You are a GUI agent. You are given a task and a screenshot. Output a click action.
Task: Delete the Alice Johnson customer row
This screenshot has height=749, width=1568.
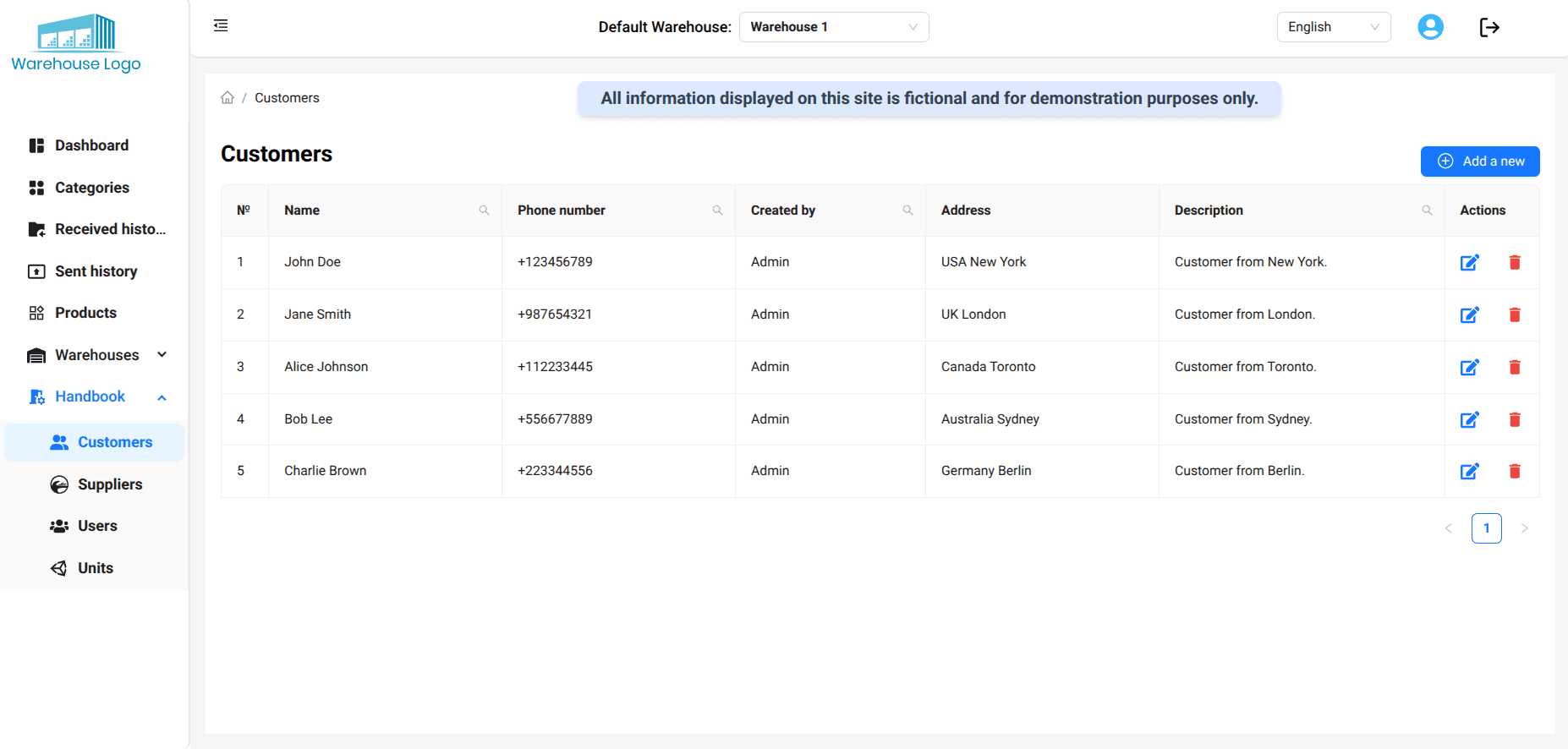click(x=1515, y=367)
